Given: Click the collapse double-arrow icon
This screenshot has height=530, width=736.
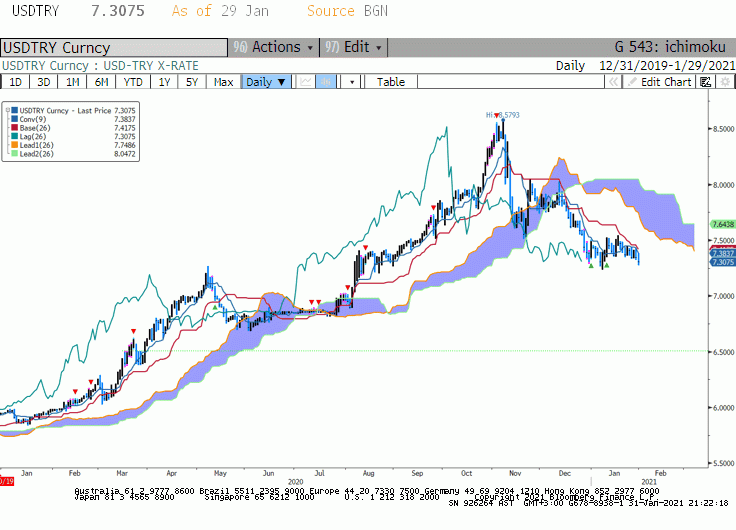Looking at the screenshot, I should [613, 82].
